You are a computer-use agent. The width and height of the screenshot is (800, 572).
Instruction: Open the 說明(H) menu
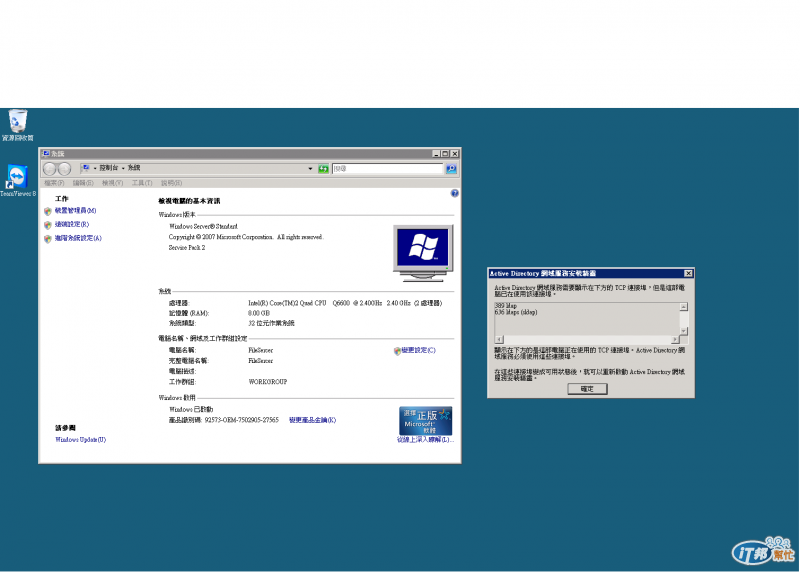click(171, 183)
